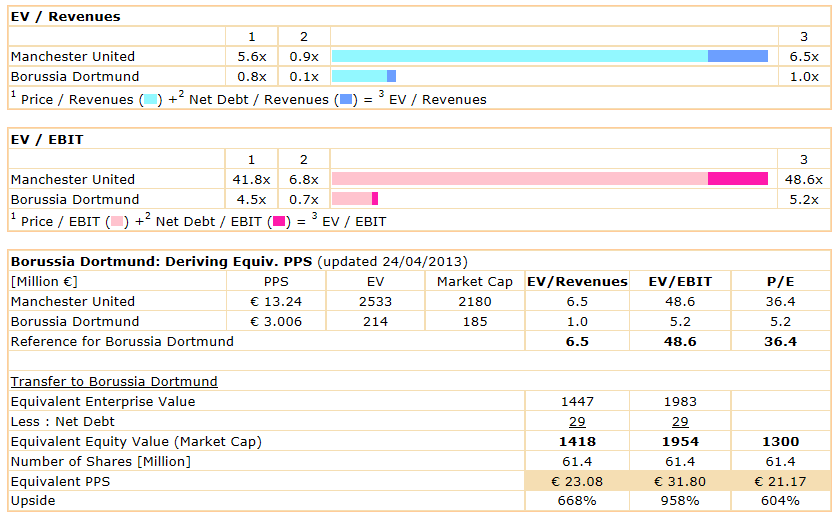The width and height of the screenshot is (836, 517).
Task: Click the light pink Manchester United EBIT bar
Action: (x=520, y=179)
